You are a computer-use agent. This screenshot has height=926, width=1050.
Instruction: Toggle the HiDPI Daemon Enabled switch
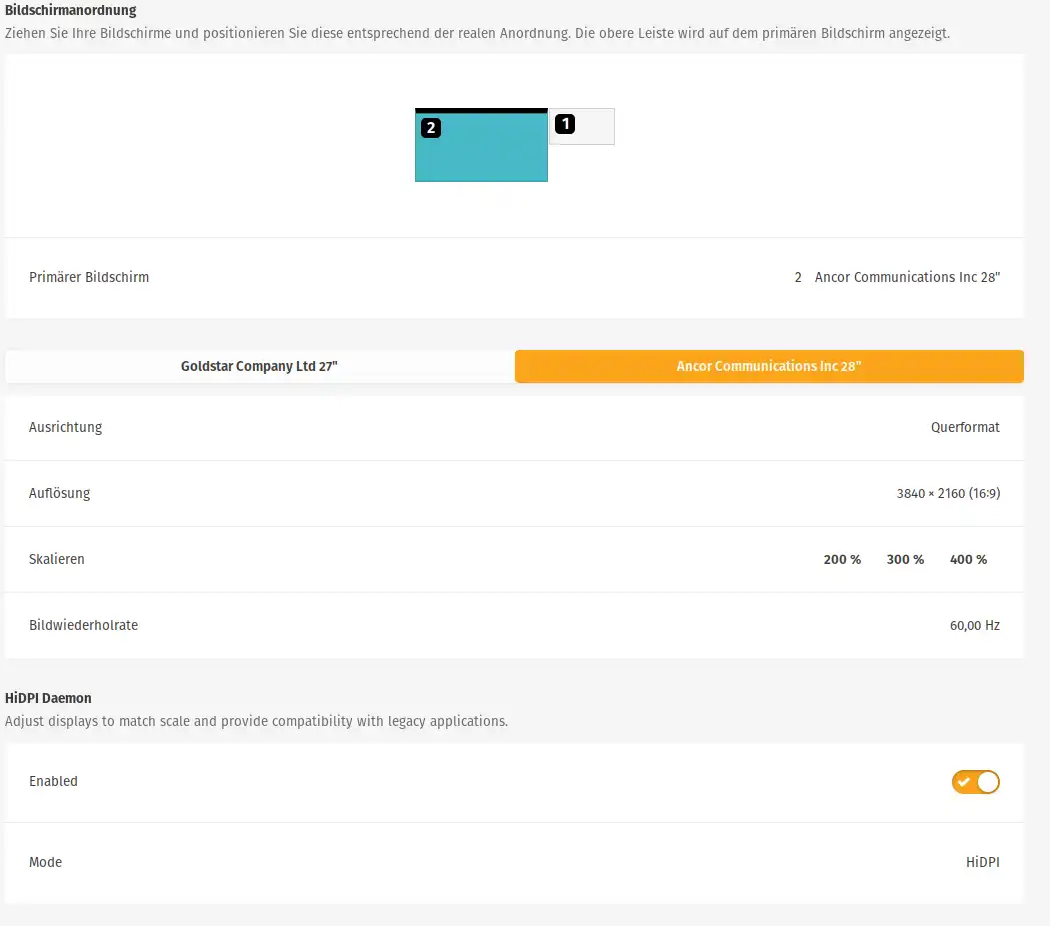tap(975, 782)
